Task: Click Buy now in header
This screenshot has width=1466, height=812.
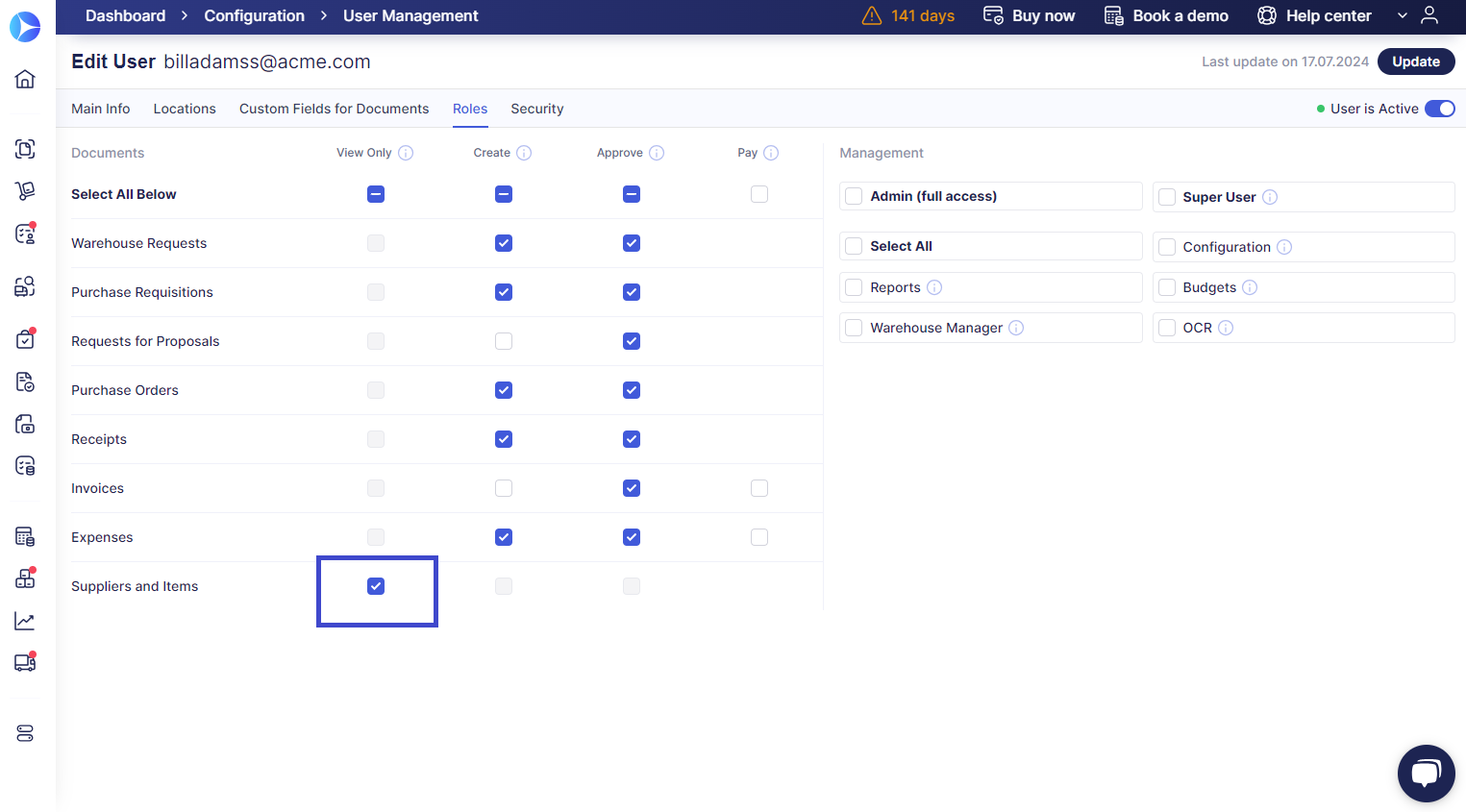Action: pos(1029,15)
